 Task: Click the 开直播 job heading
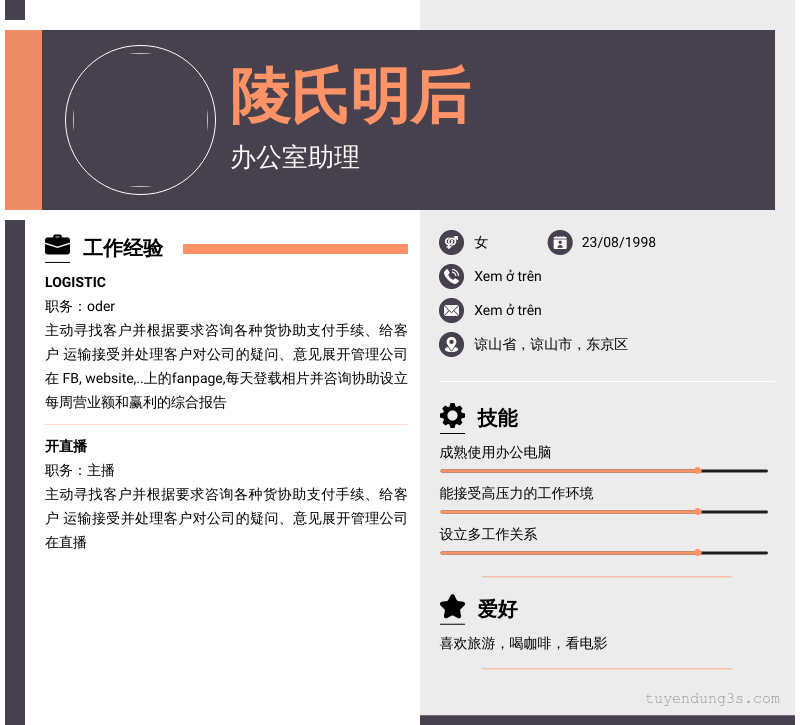click(x=66, y=446)
